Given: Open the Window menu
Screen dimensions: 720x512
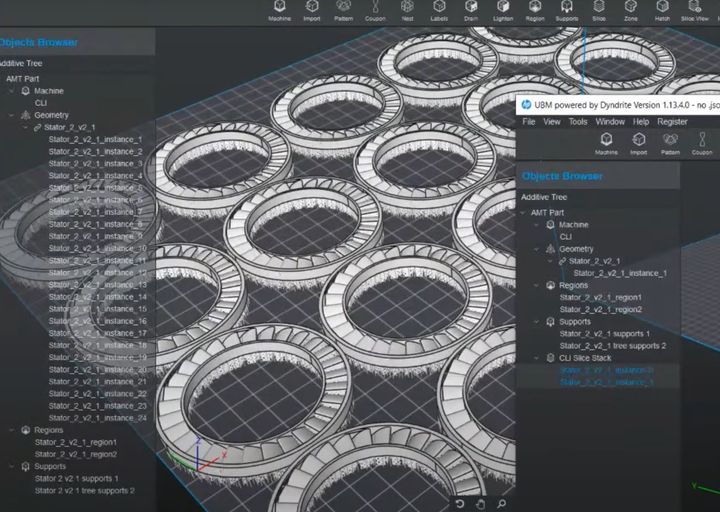Looking at the screenshot, I should [x=610, y=122].
